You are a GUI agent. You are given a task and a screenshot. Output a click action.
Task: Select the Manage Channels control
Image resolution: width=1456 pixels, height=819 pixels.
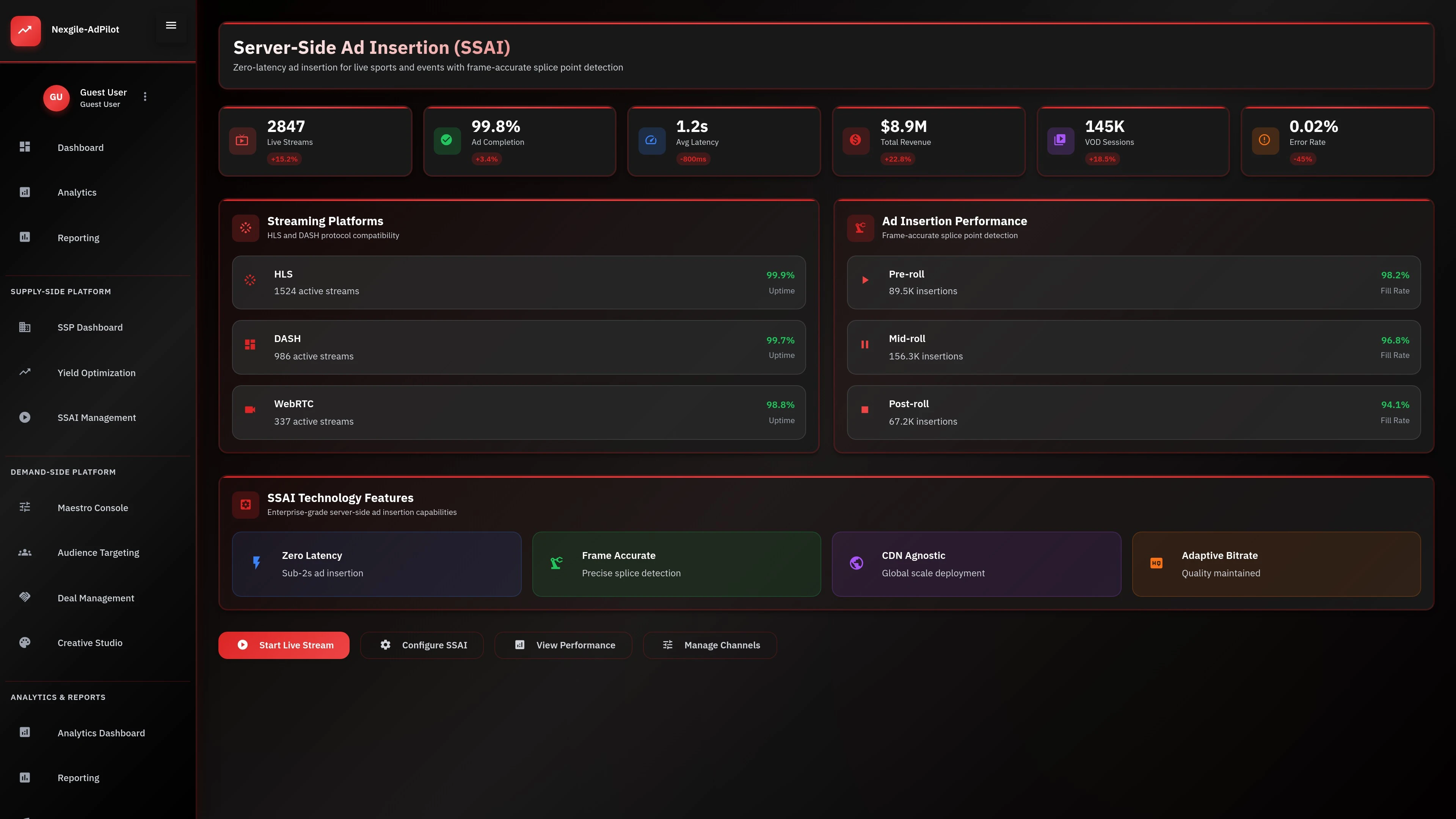pos(710,645)
